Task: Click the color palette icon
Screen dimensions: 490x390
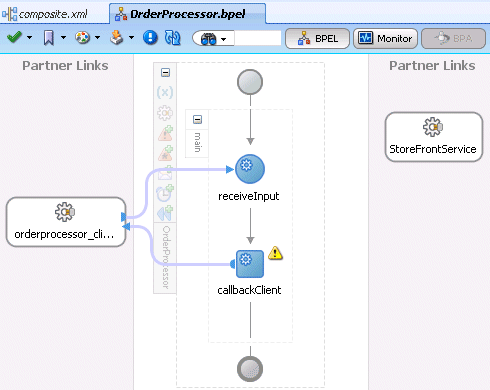Action: coord(82,37)
